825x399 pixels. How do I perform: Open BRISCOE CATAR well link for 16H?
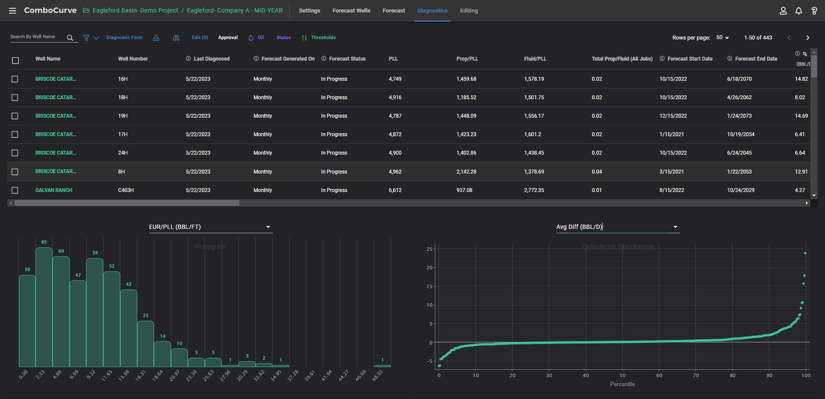[56, 79]
